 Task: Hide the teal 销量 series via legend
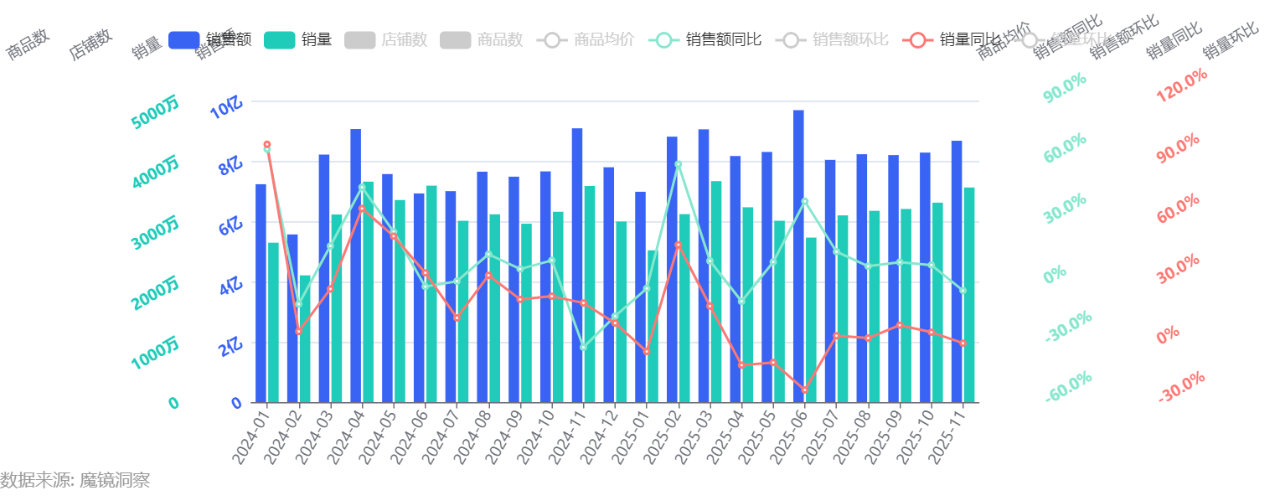click(x=280, y=40)
